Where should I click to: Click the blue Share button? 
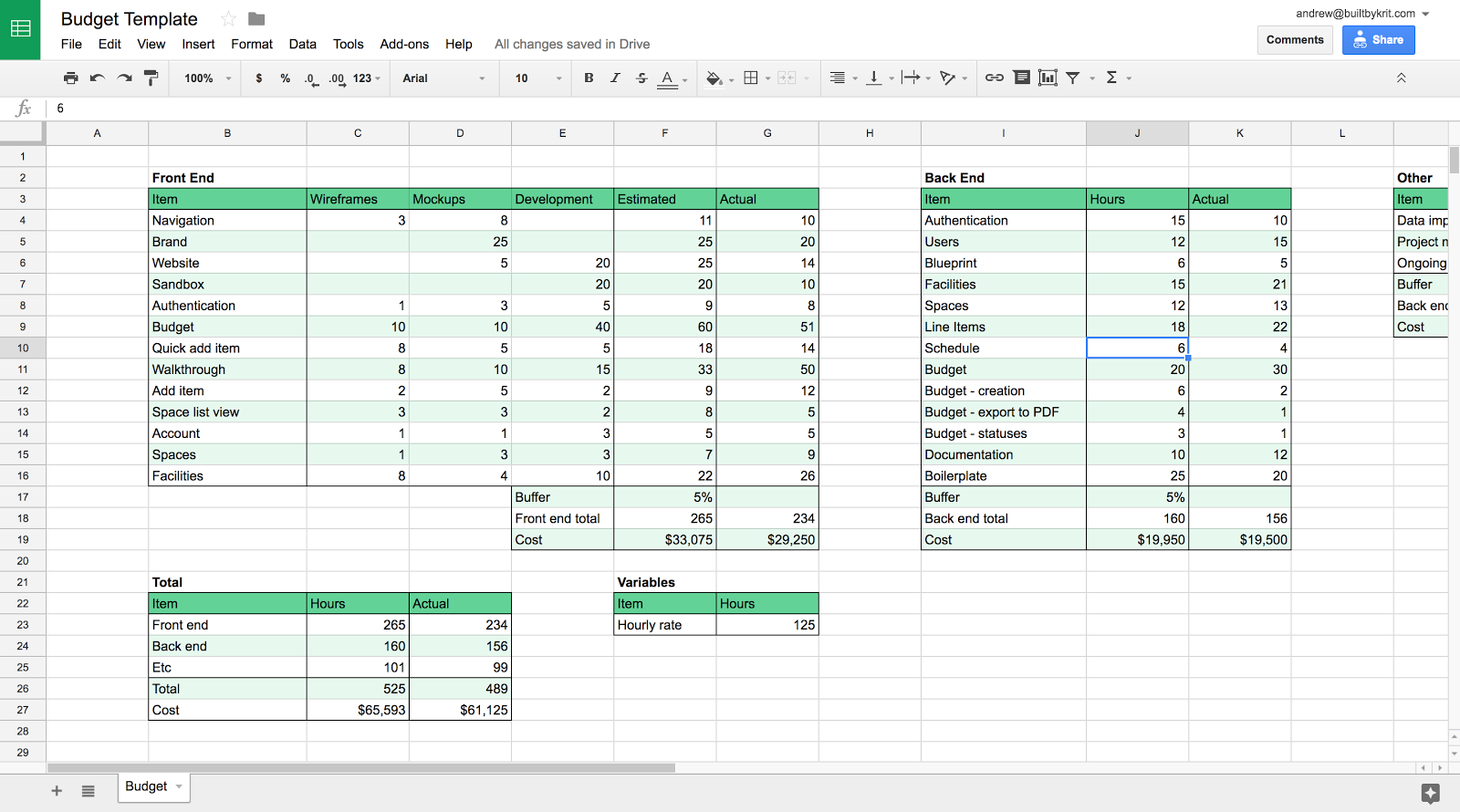click(x=1378, y=40)
